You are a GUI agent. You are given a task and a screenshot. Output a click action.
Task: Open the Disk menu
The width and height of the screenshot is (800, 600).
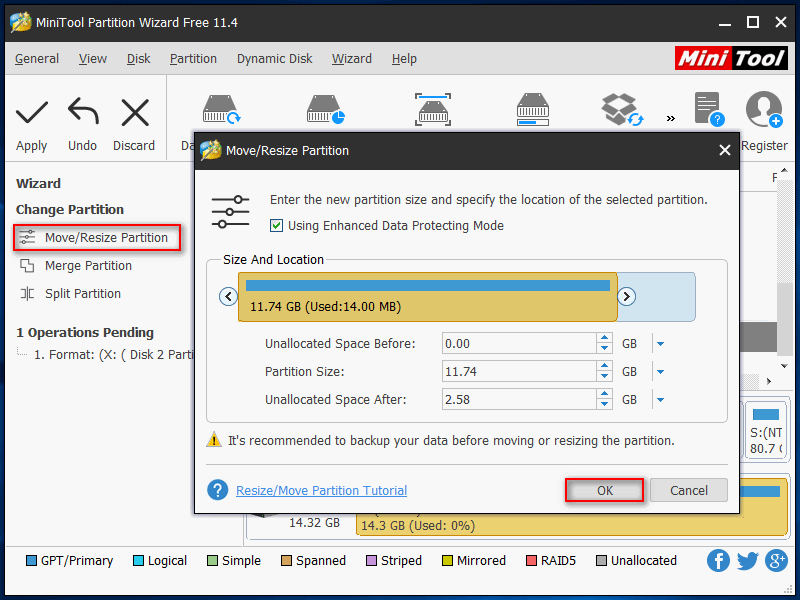pos(138,59)
